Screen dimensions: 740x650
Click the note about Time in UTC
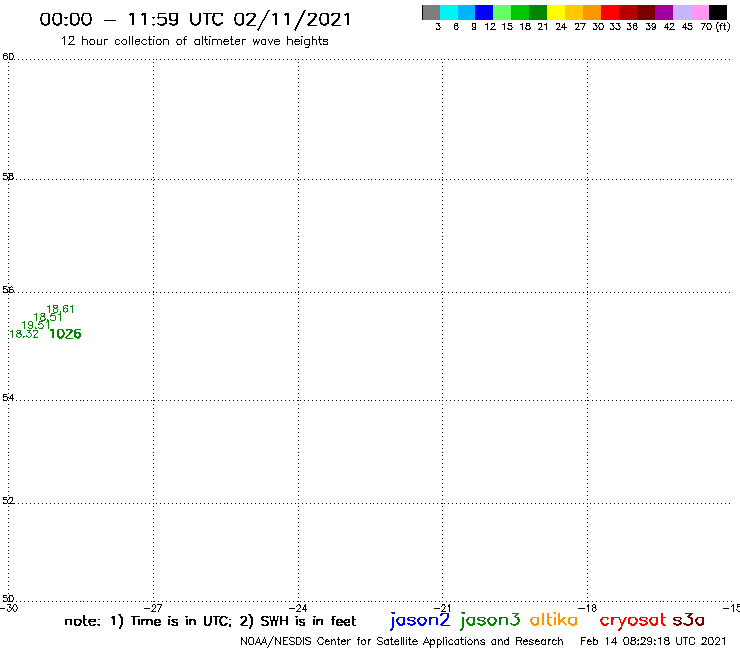point(210,621)
